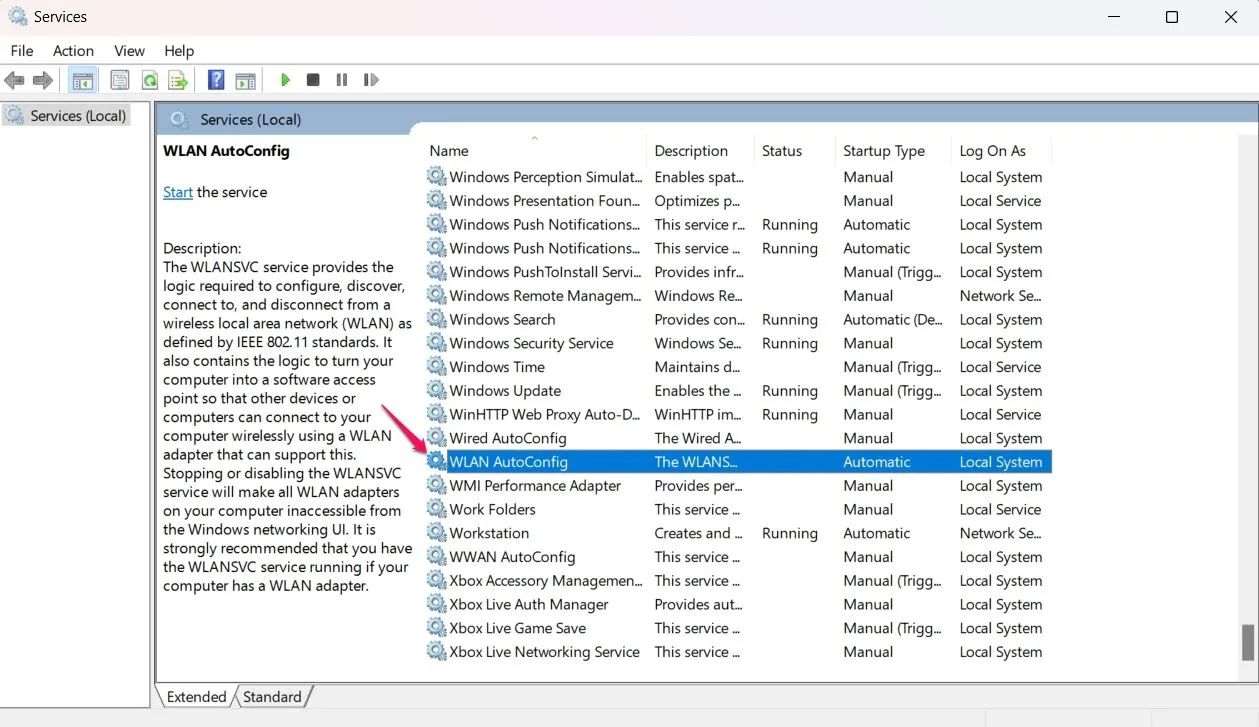Click the vertical scrollbar thumb of the services list
This screenshot has width=1259, height=727.
click(1247, 642)
